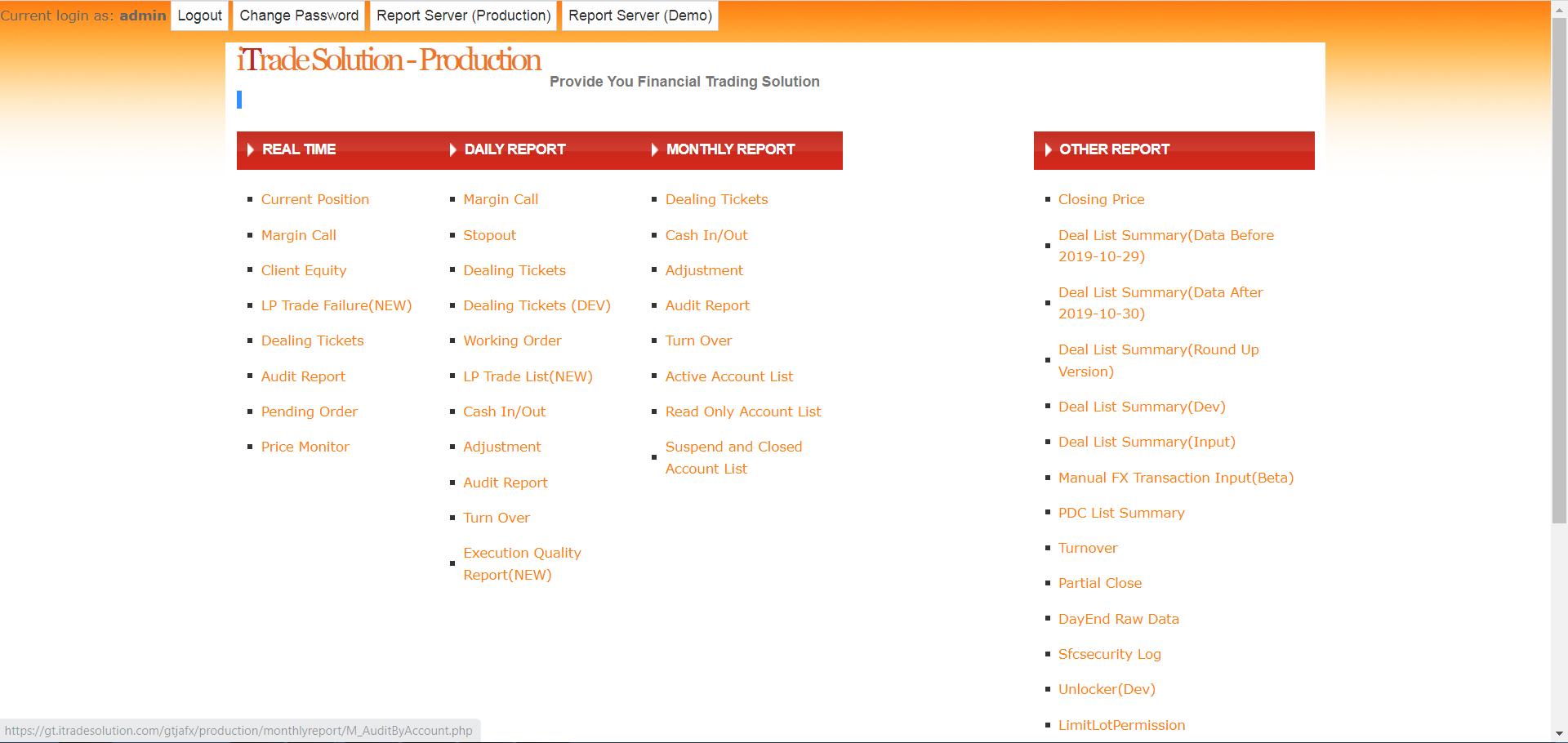Select the REAL TIME header arrow

(x=251, y=149)
